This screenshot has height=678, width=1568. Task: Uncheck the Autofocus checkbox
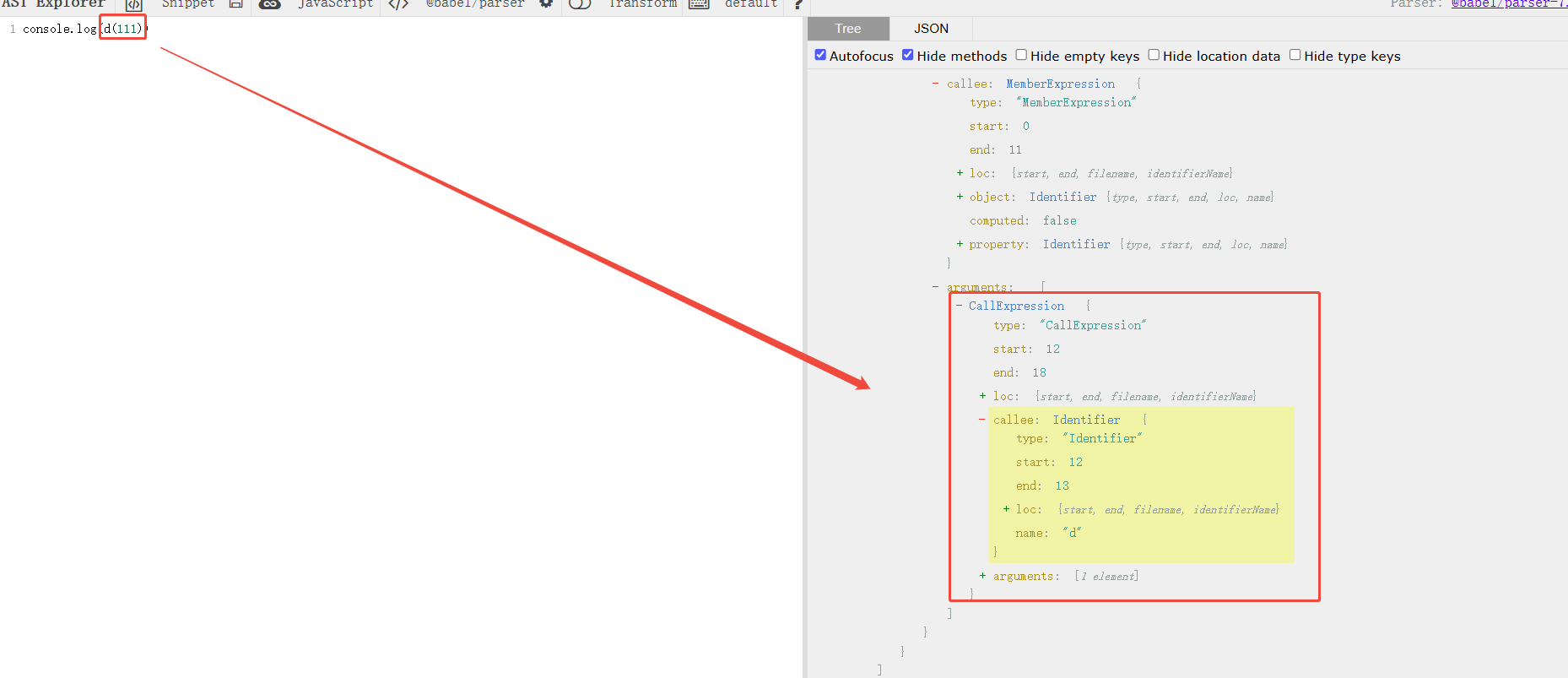click(x=820, y=55)
